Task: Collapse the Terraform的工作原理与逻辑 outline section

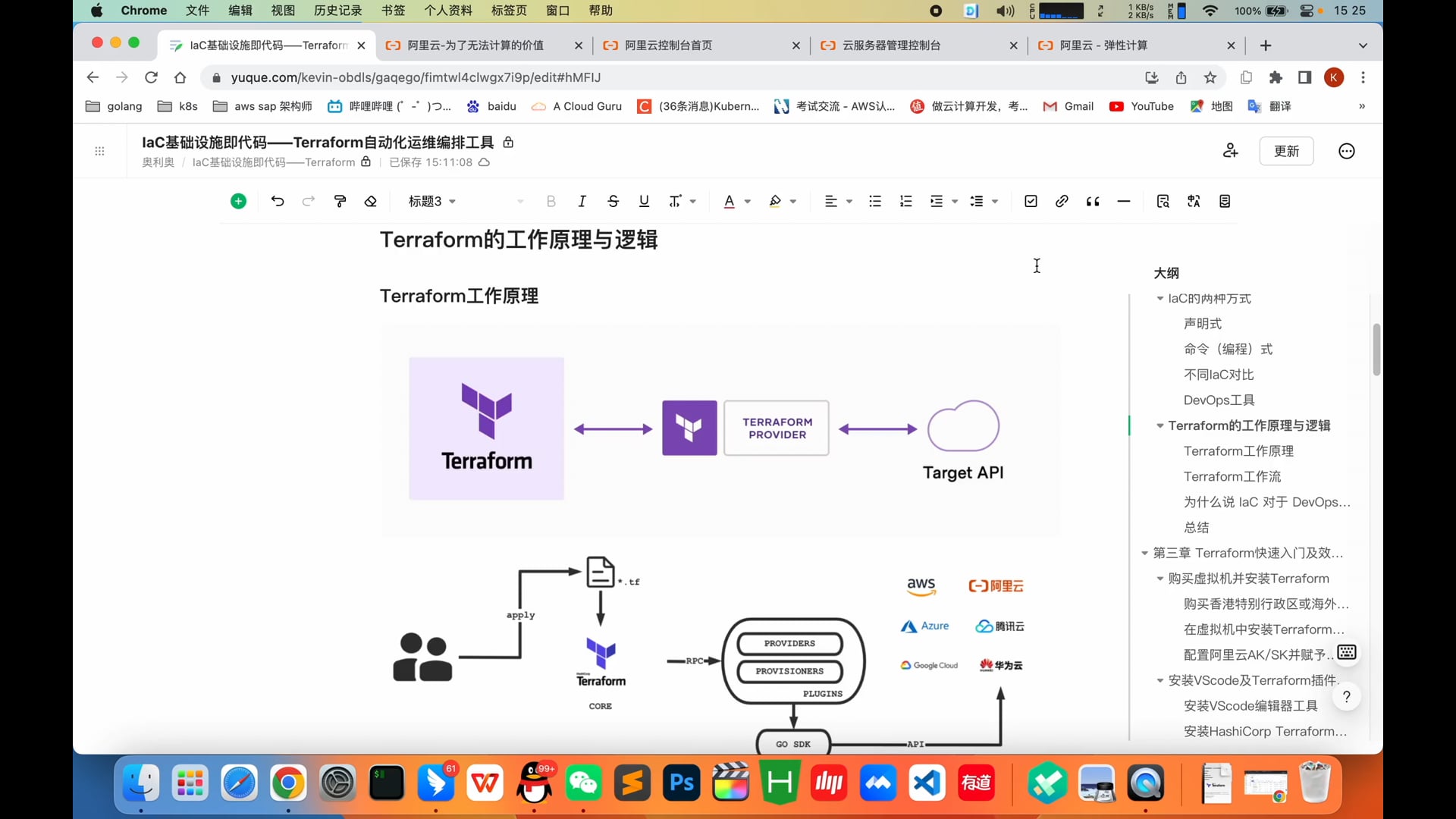Action: coord(1159,425)
